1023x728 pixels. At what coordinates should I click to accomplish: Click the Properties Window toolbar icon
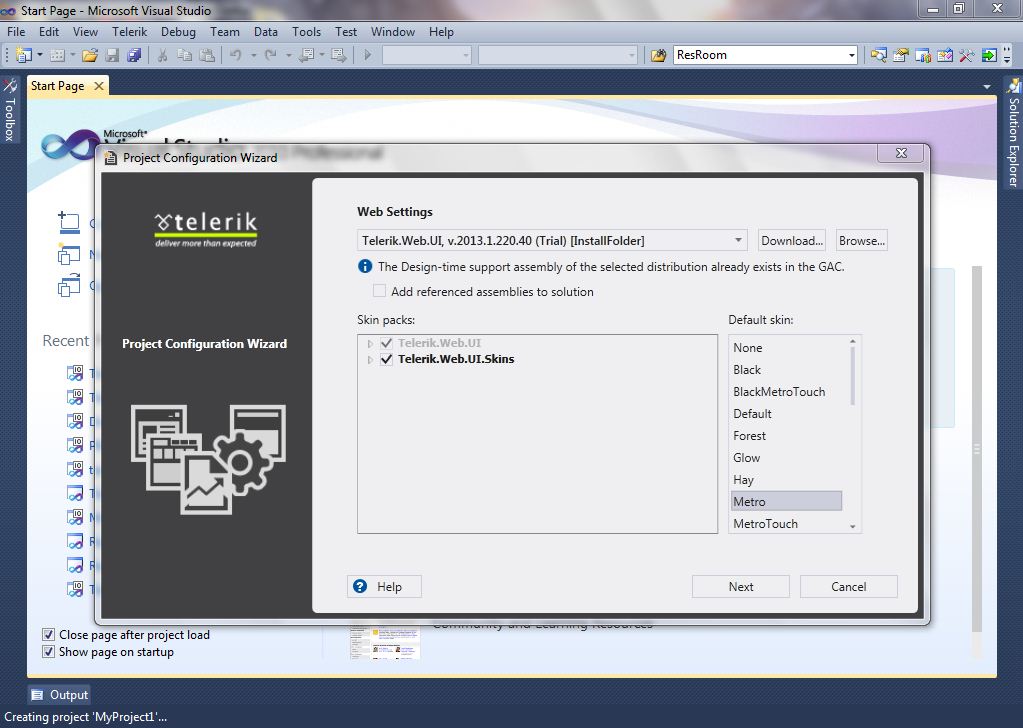tap(901, 55)
